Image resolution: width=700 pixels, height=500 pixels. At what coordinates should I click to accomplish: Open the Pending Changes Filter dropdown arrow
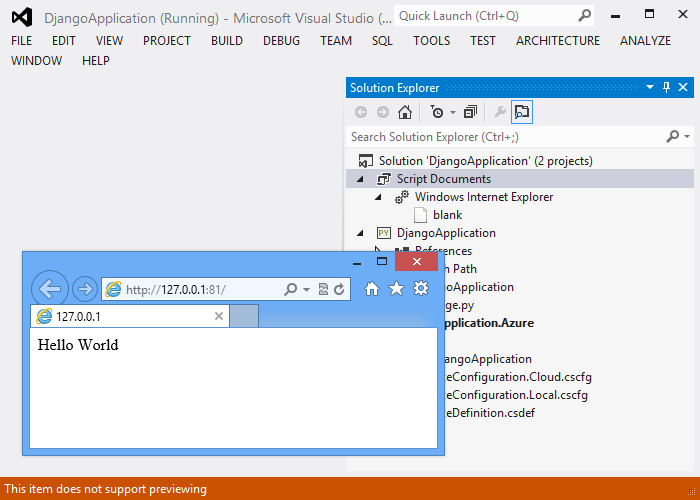point(453,112)
